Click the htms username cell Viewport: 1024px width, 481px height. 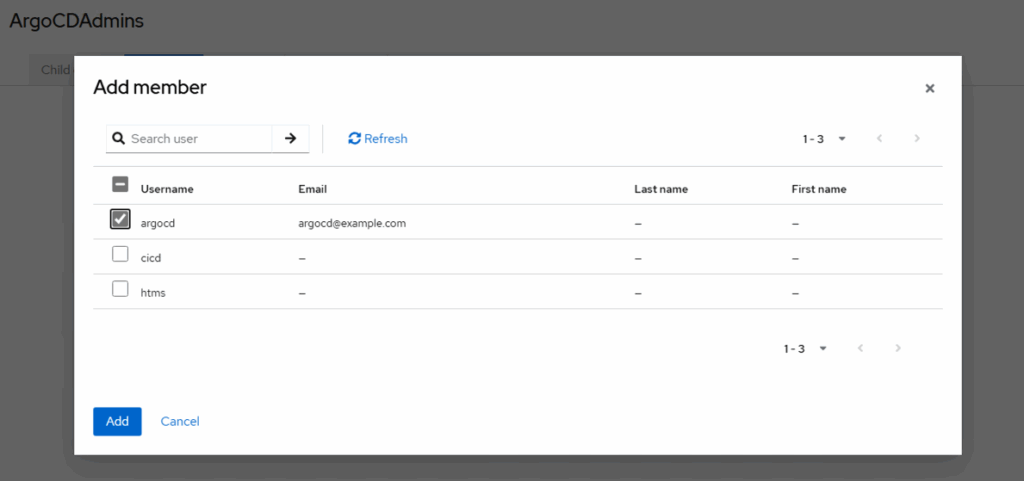[x=153, y=293]
